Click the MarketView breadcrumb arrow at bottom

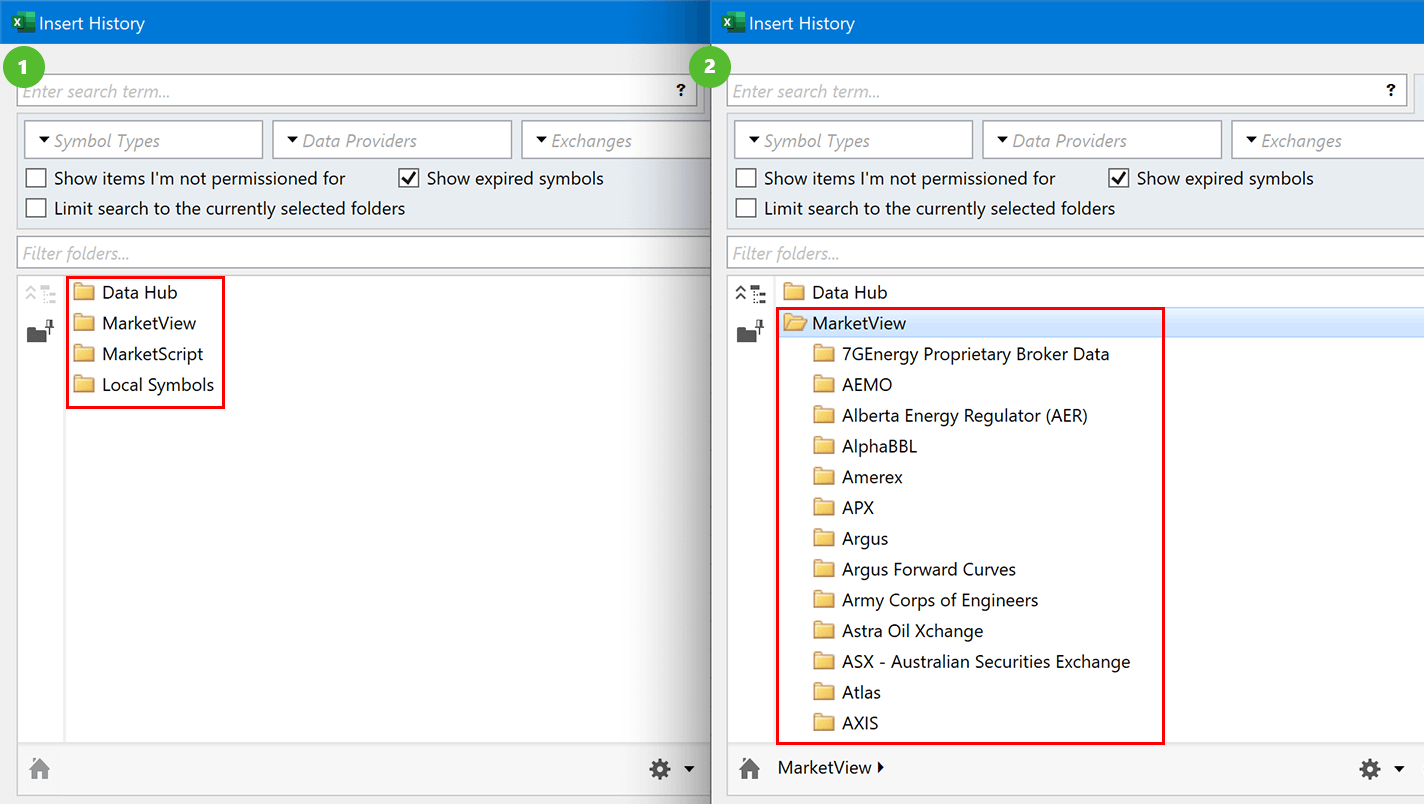point(881,768)
